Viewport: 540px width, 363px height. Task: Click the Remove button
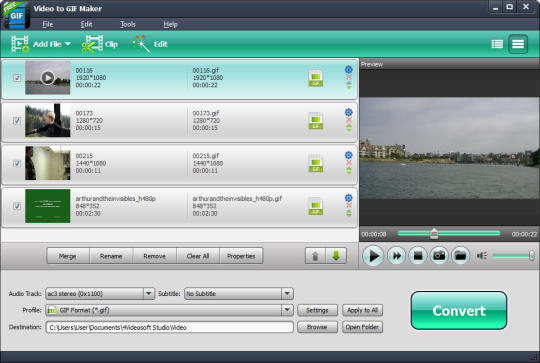[x=154, y=256]
